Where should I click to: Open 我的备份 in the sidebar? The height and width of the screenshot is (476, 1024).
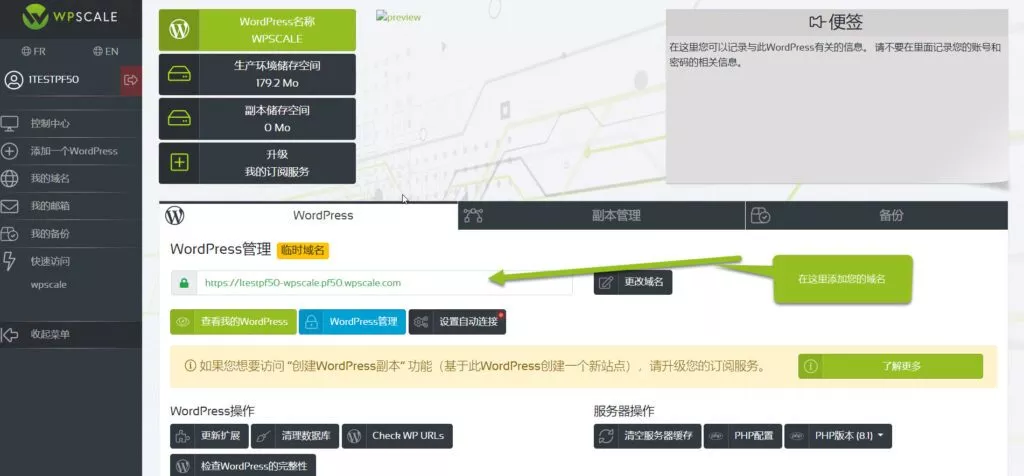click(x=50, y=234)
